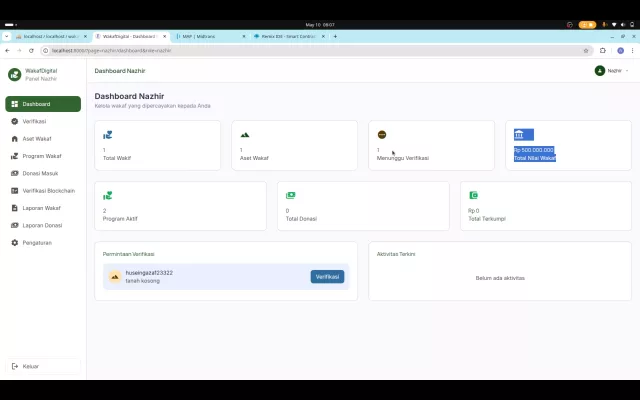
Task: Click the Nazhir profile avatar
Action: (600, 71)
